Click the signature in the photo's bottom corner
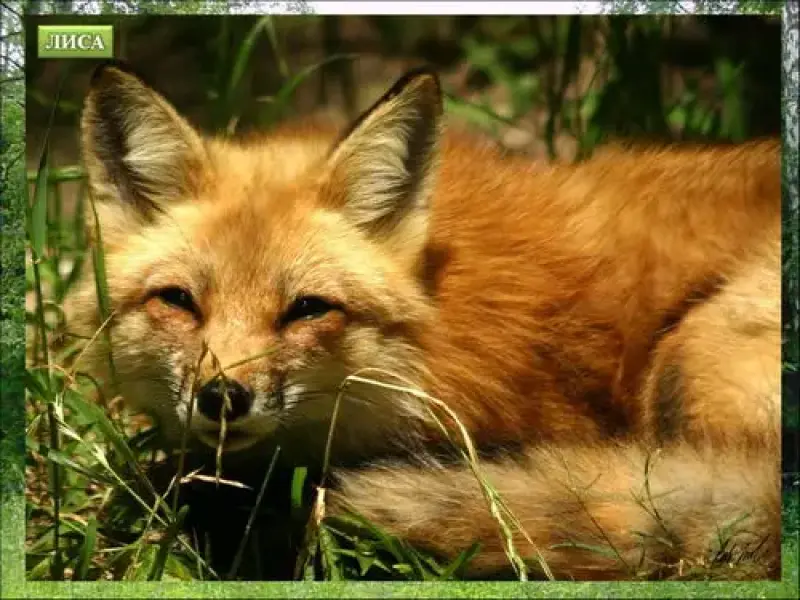Screen dimensions: 800x600 pyautogui.click(x=742, y=548)
